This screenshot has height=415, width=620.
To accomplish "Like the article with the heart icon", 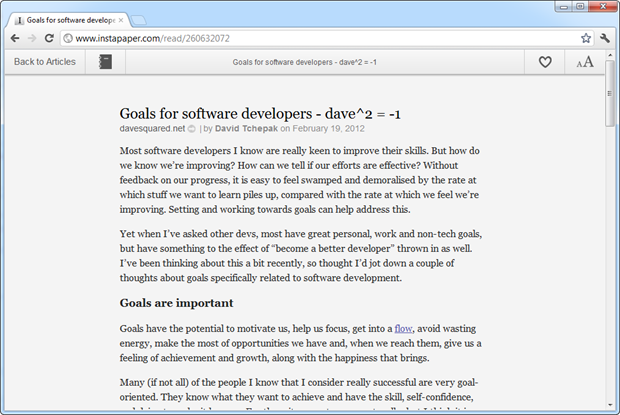I will coord(545,62).
